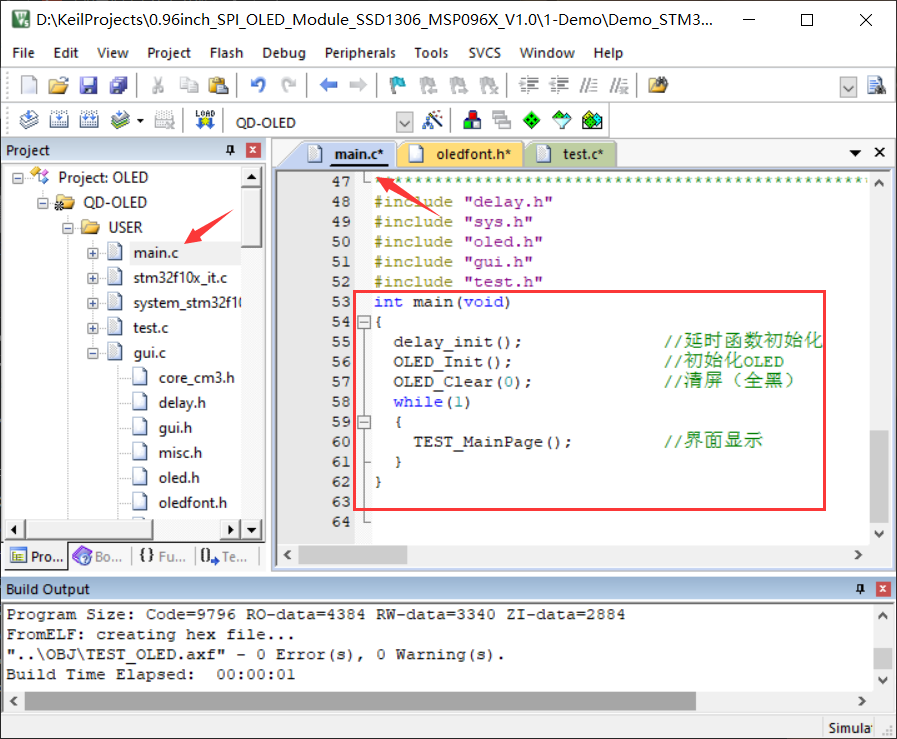The height and width of the screenshot is (739, 897).
Task: Close the Project panel
Action: click(253, 150)
